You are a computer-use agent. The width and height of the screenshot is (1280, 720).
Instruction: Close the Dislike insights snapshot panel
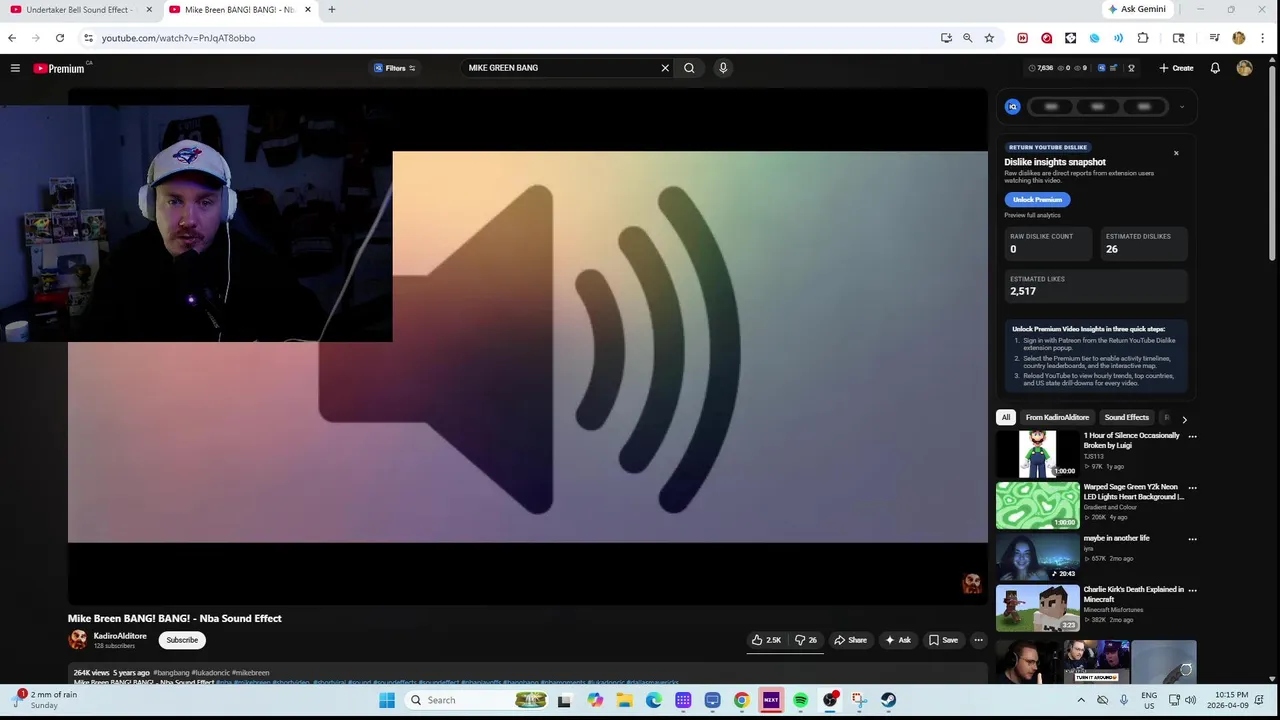(x=1176, y=153)
